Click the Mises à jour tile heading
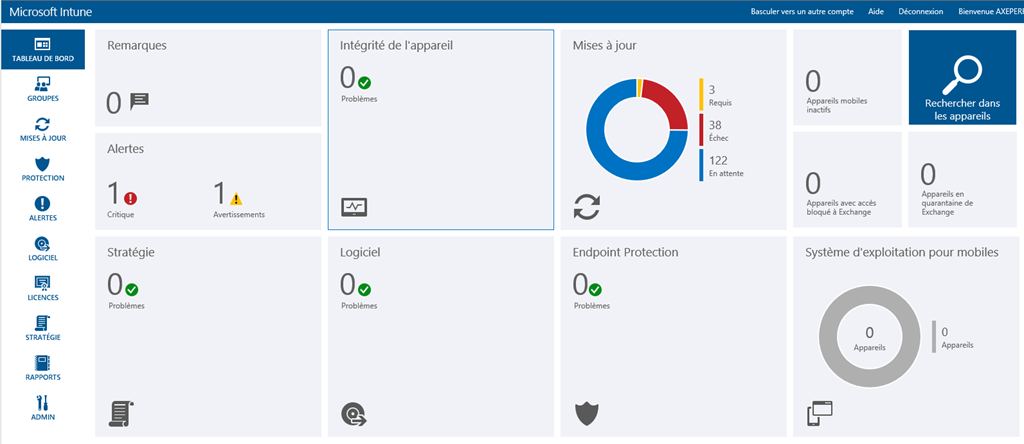Image resolution: width=1024 pixels, height=444 pixels. (x=605, y=46)
